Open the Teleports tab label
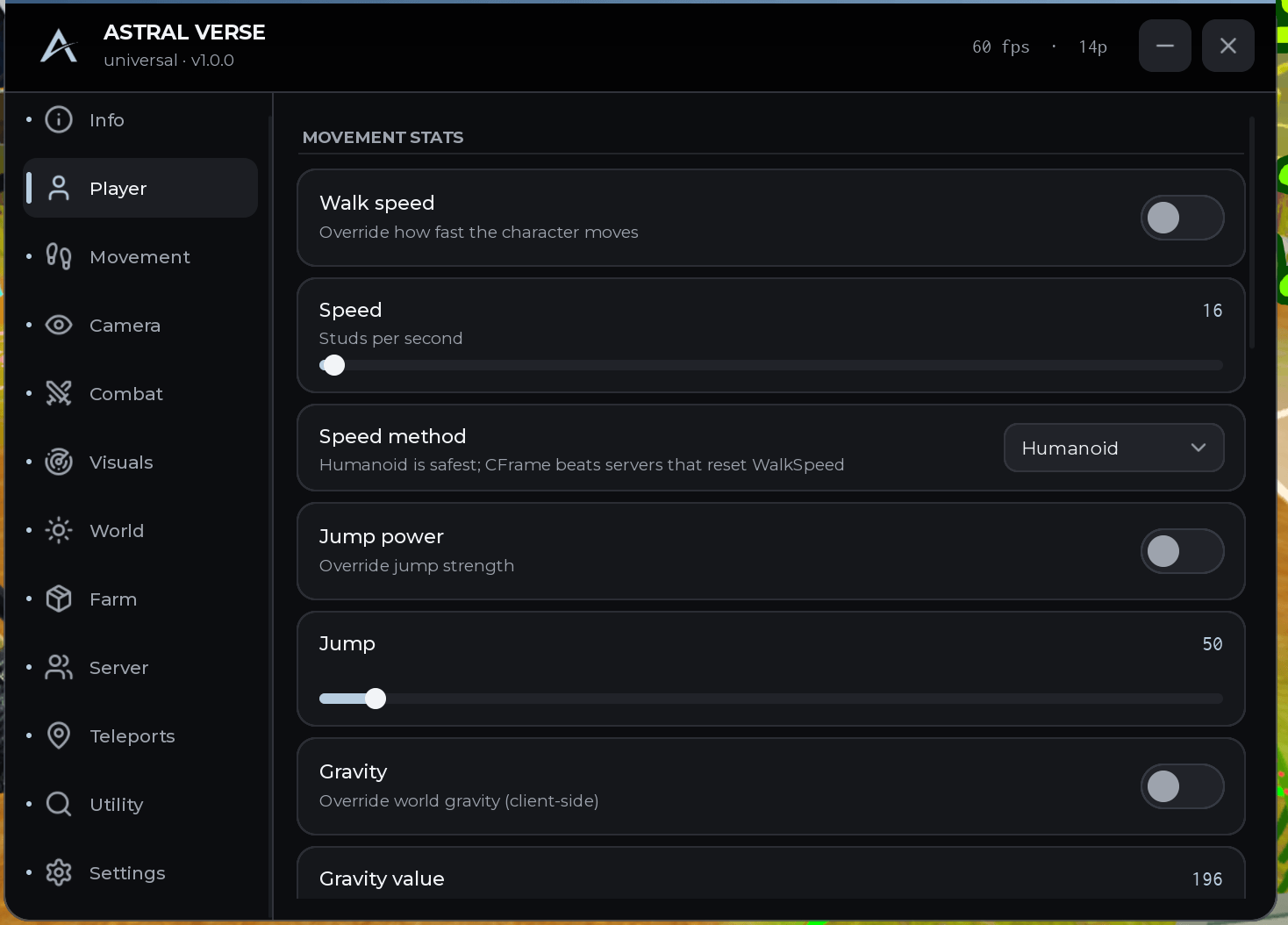Viewport: 1288px width, 925px height. point(132,736)
